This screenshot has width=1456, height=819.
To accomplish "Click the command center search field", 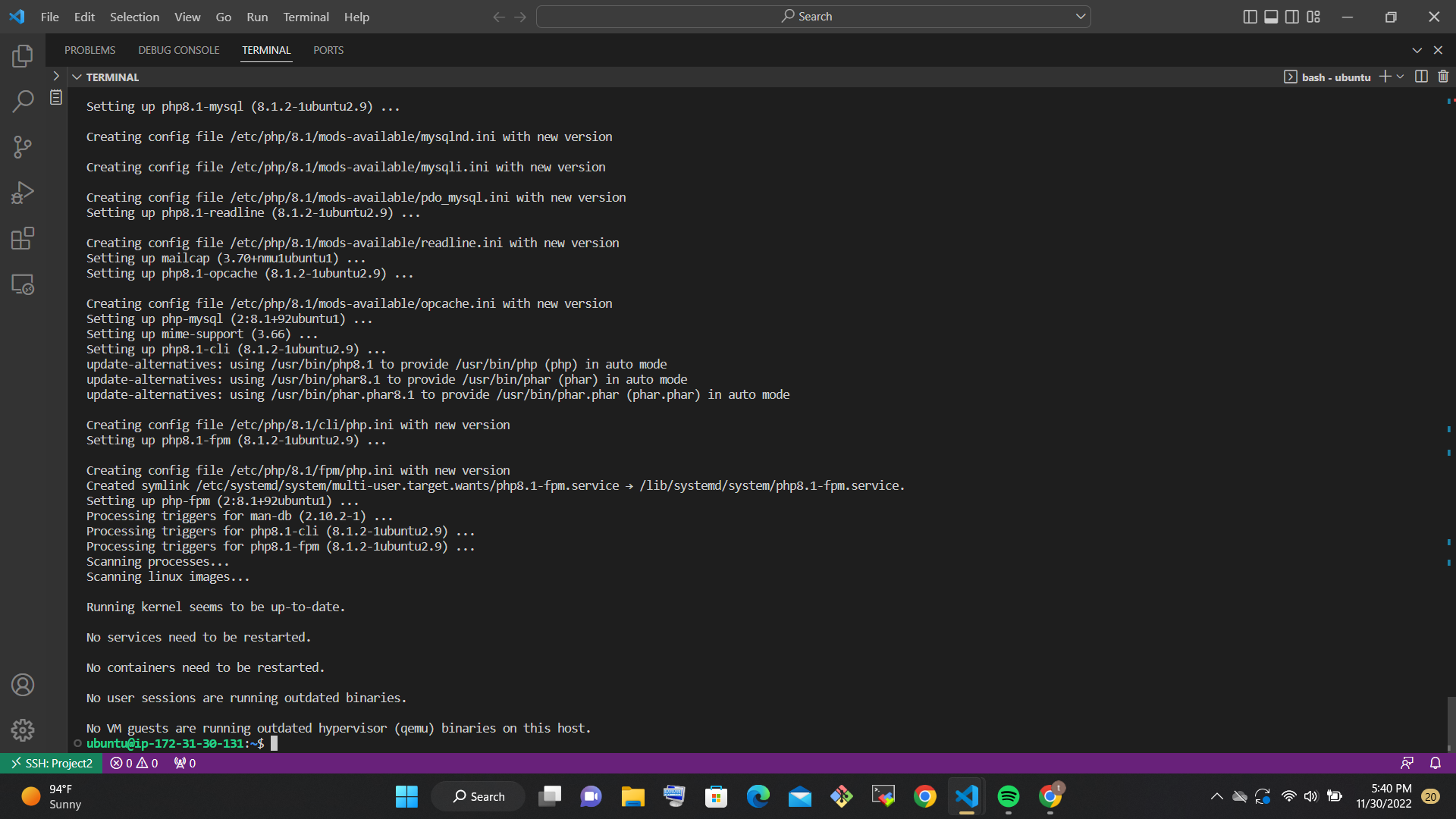I will click(x=813, y=17).
